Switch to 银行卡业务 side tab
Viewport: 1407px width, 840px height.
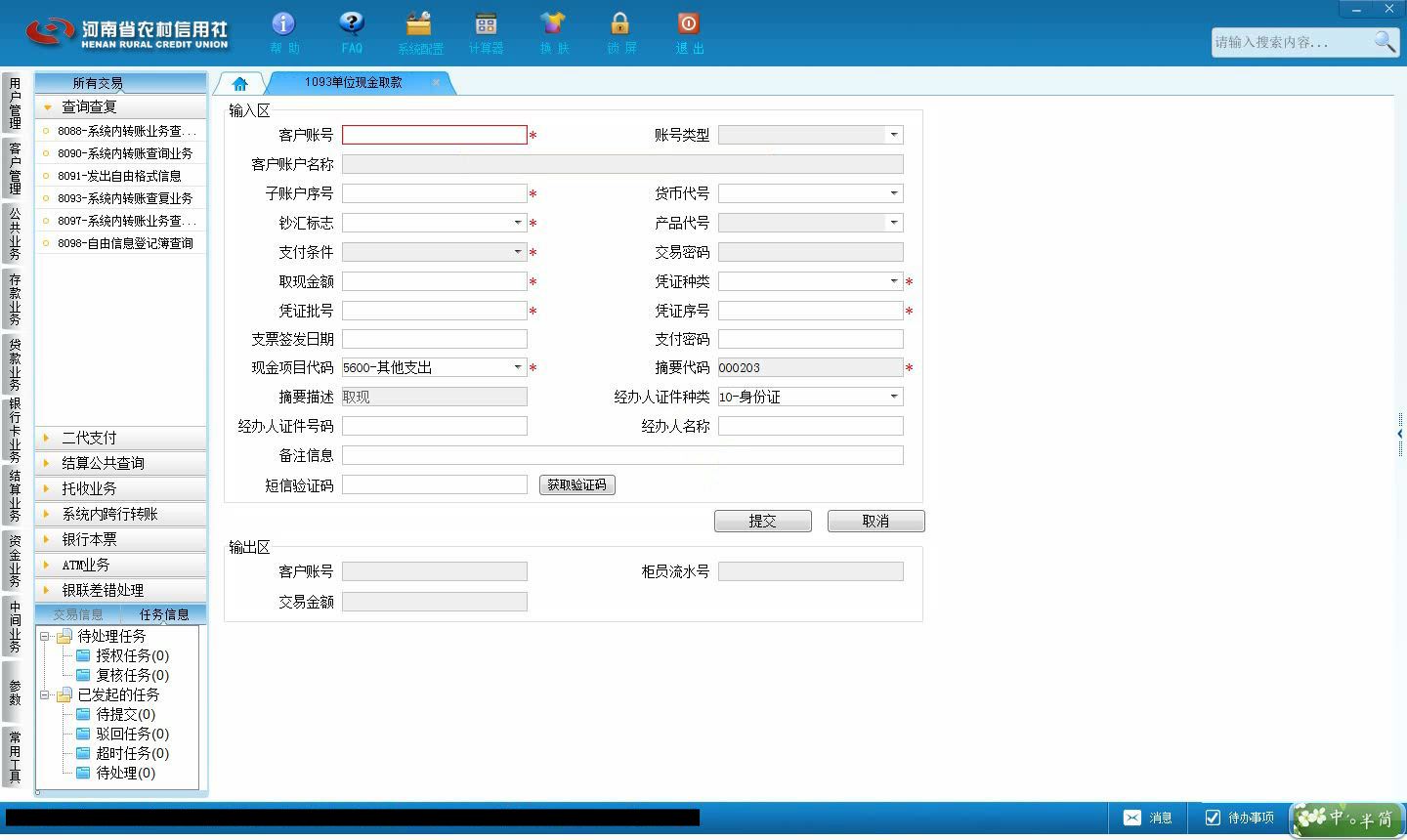pyautogui.click(x=15, y=430)
